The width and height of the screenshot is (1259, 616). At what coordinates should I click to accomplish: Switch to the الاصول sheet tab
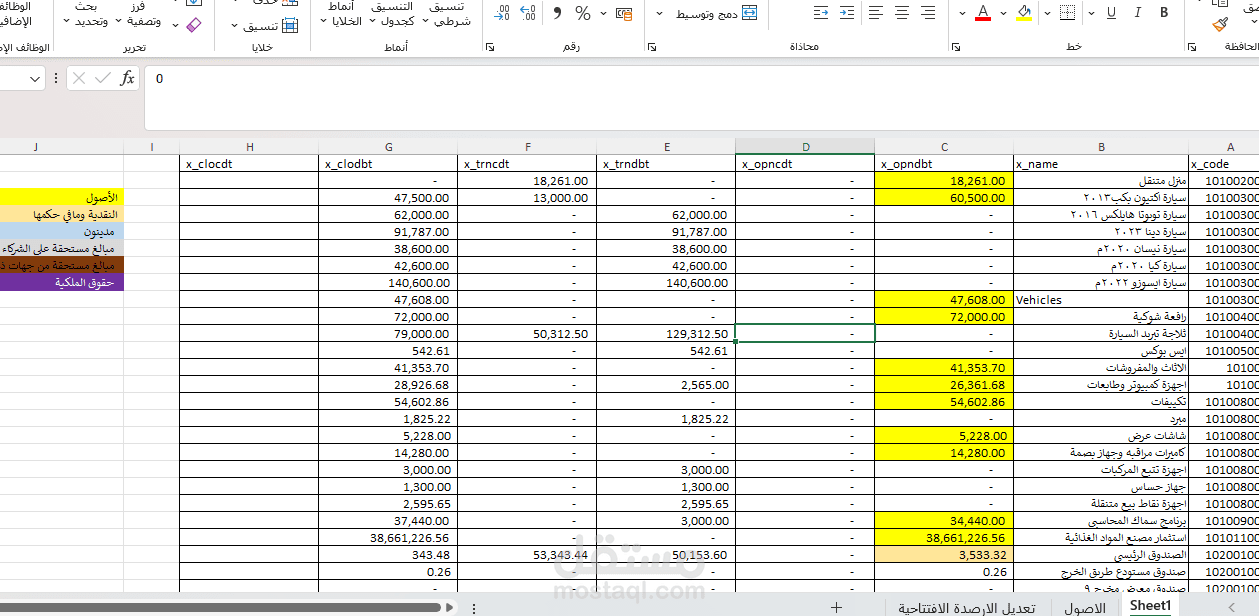pyautogui.click(x=1084, y=607)
